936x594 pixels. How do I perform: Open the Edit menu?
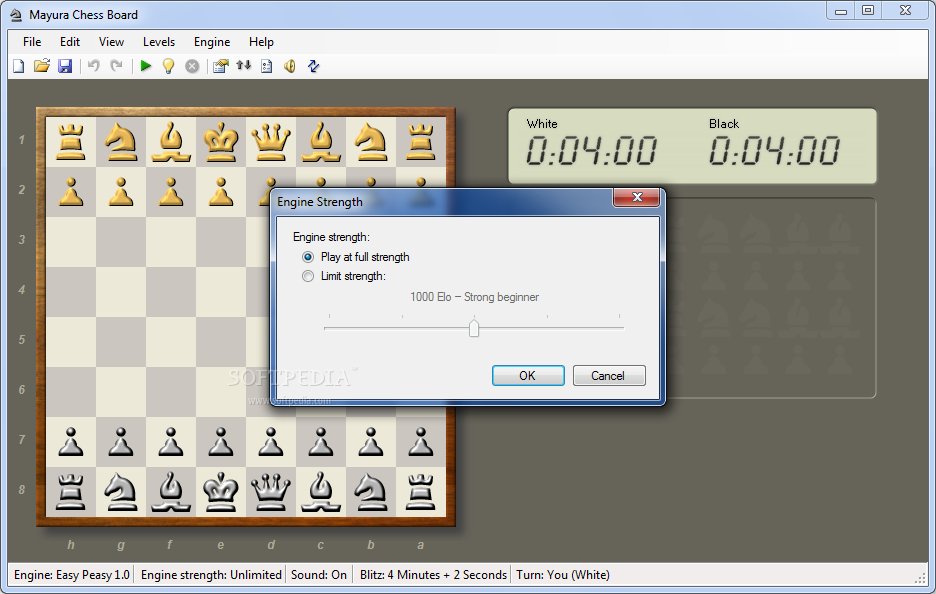[x=70, y=42]
